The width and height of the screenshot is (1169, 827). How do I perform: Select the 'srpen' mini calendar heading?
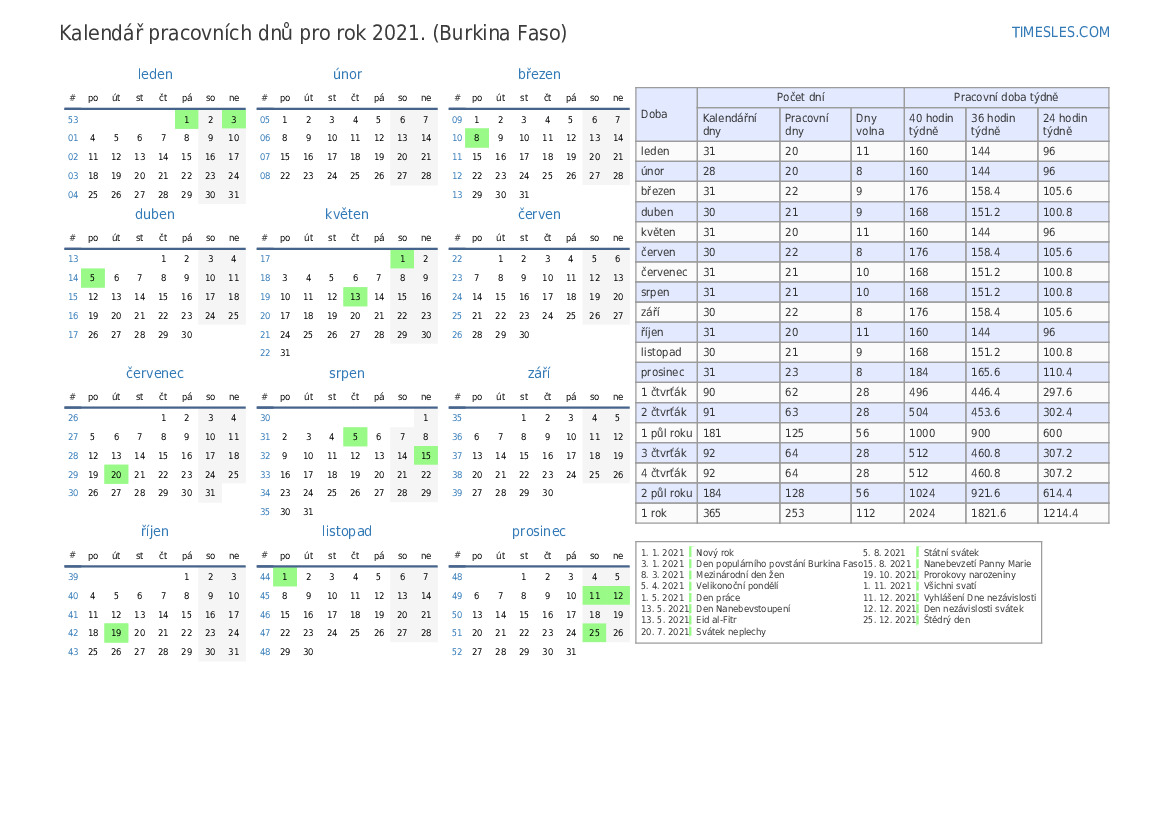[347, 373]
